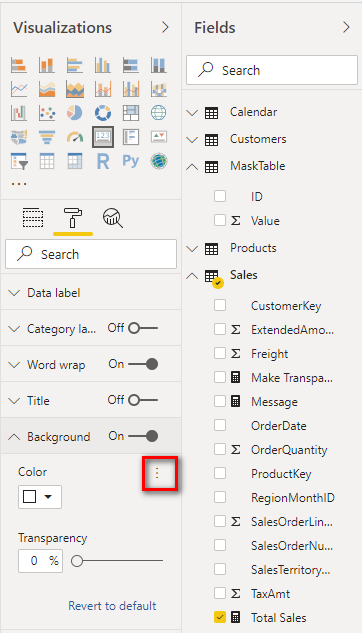Viewport: 363px width, 633px height.
Task: Select the Scatter chart visual
Action: 46,113
